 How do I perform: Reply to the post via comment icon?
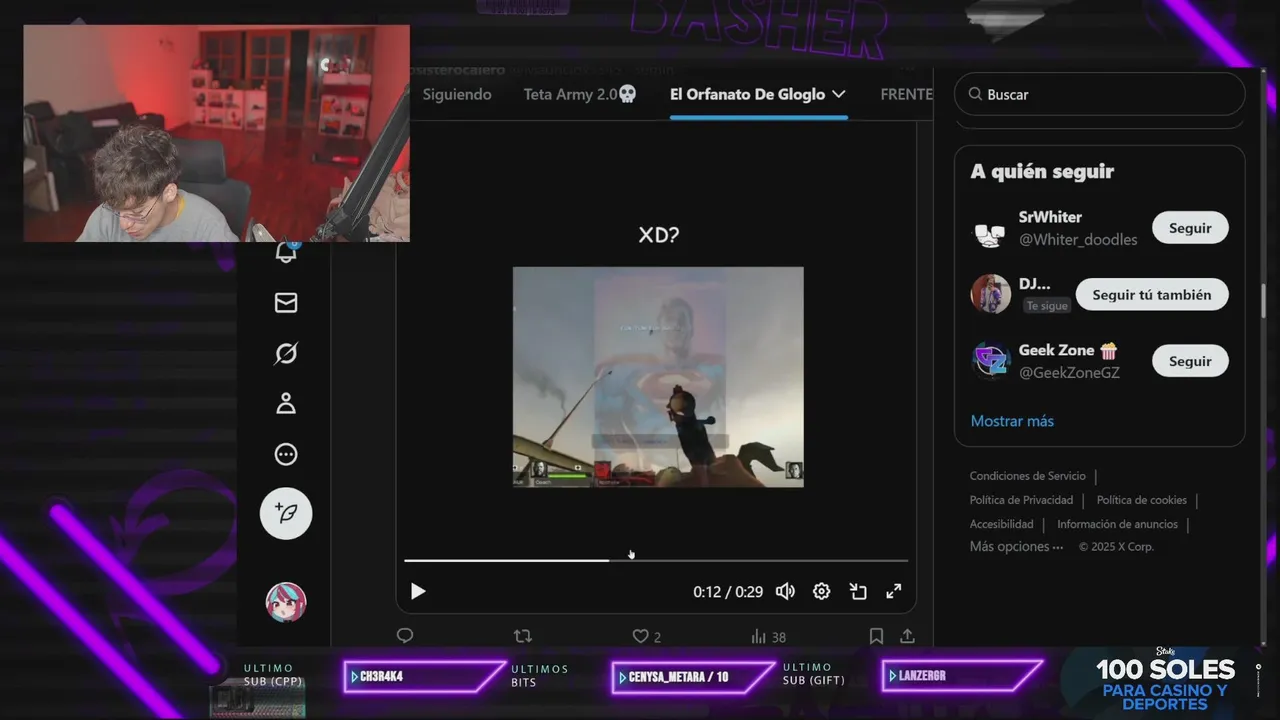click(405, 636)
